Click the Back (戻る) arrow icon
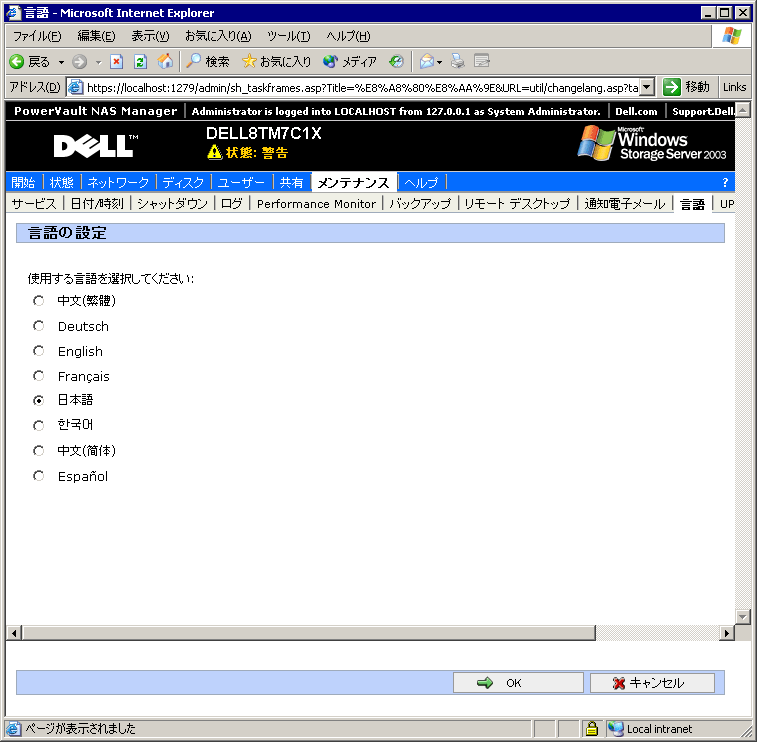This screenshot has height=742, width=757. (x=16, y=62)
